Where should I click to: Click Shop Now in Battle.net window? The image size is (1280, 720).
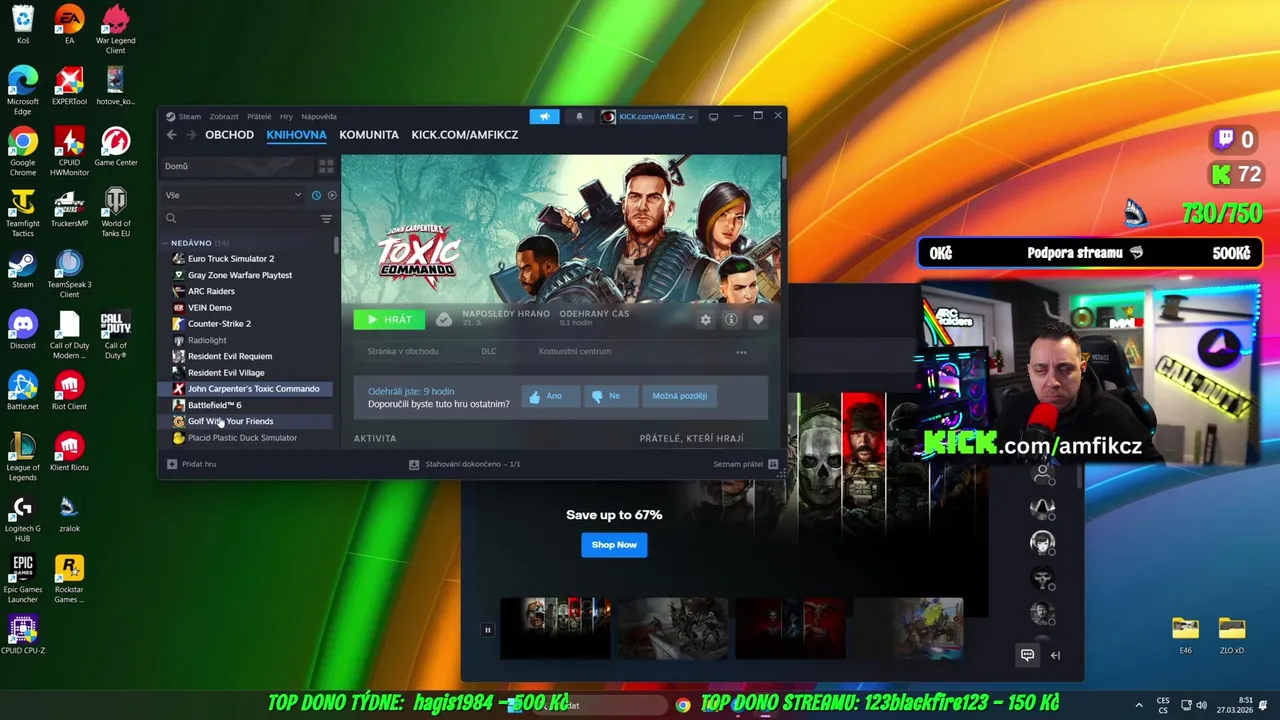point(614,545)
